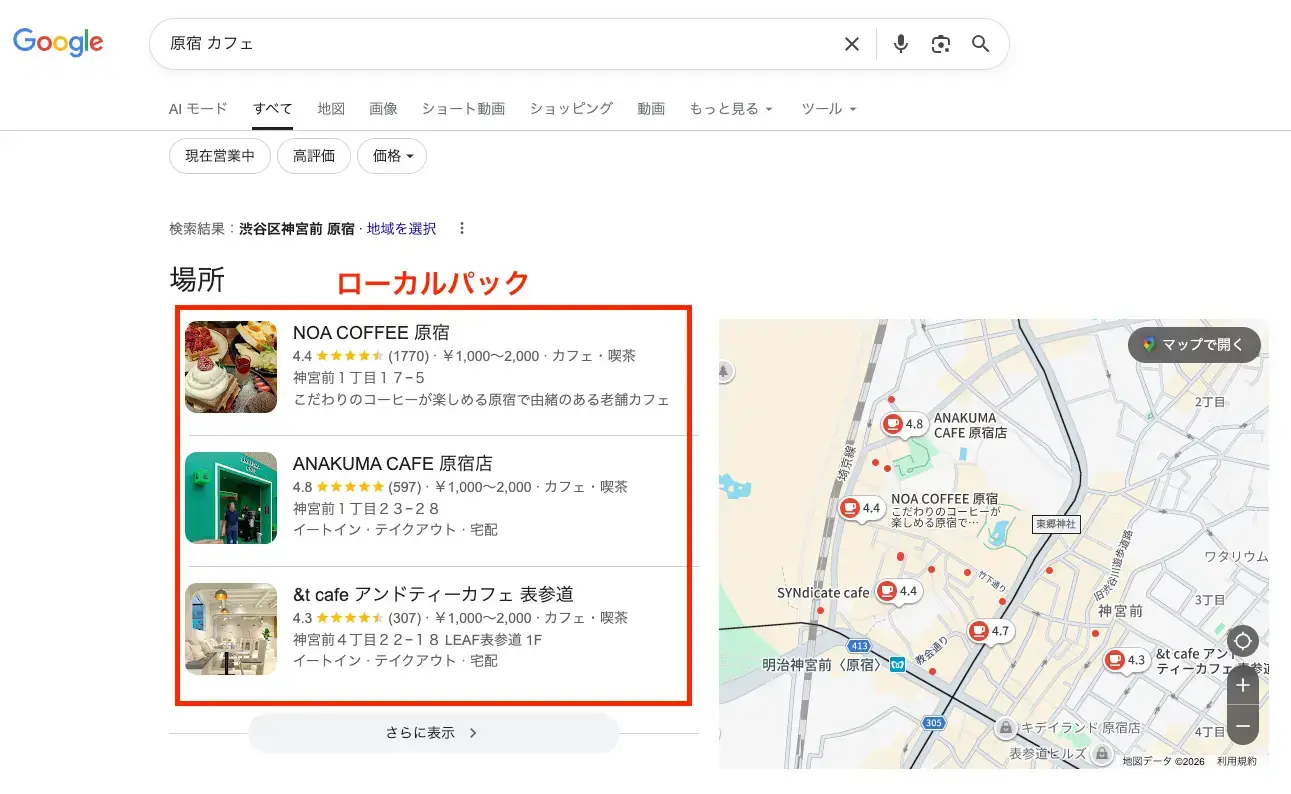The width and height of the screenshot is (1291, 794).
Task: Click the マップで開く button on map
Action: (x=1194, y=345)
